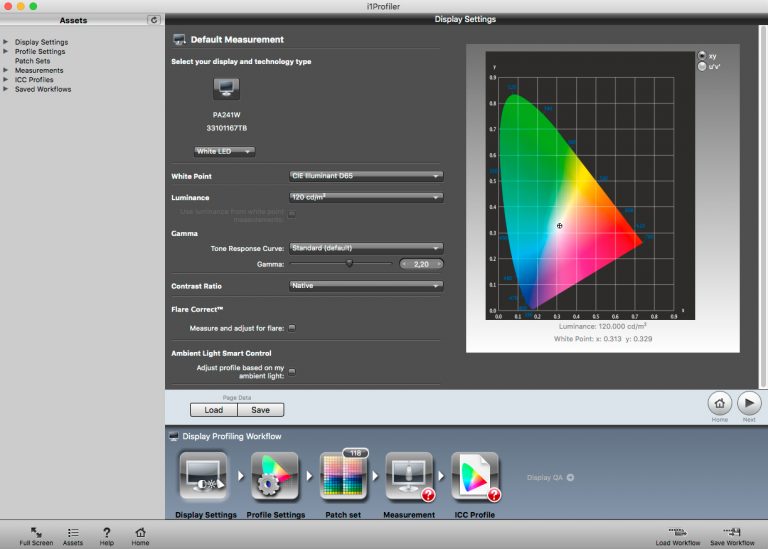Open the Contrast Ratio dropdown
This screenshot has height=549, width=768.
(x=366, y=286)
